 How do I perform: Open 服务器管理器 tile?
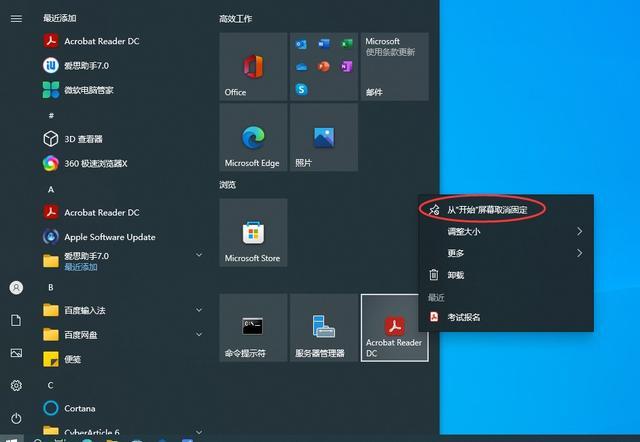(324, 328)
